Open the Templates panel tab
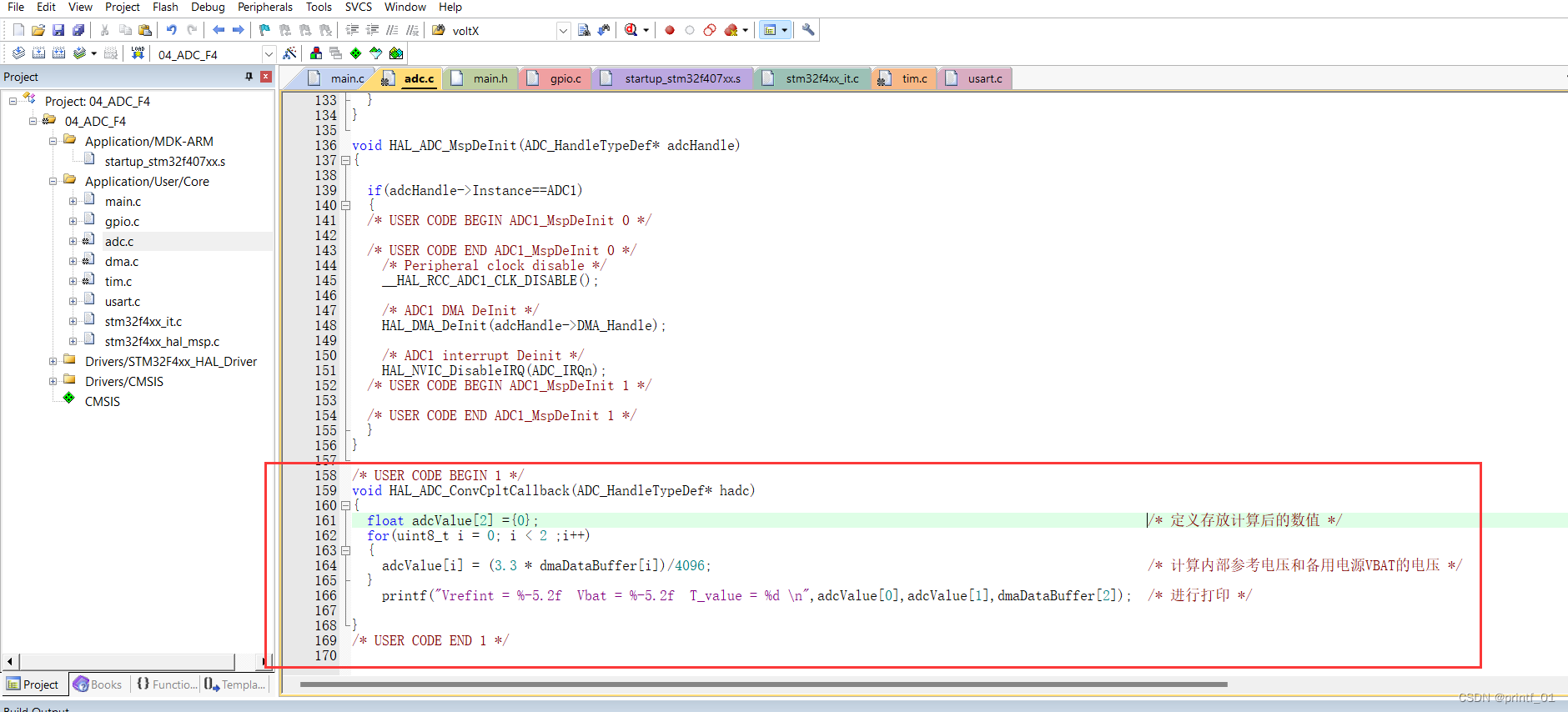Viewport: 1568px width, 712px height. (235, 684)
